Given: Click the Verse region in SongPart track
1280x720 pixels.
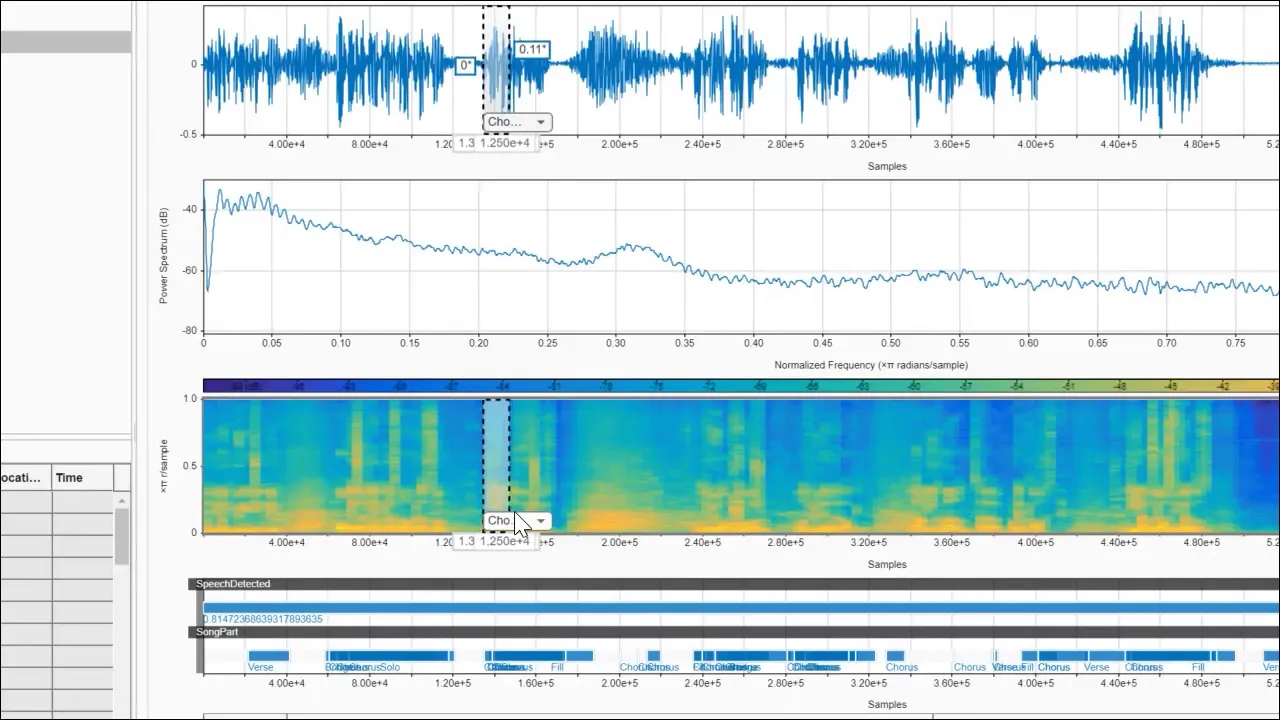Looking at the screenshot, I should click(x=268, y=656).
